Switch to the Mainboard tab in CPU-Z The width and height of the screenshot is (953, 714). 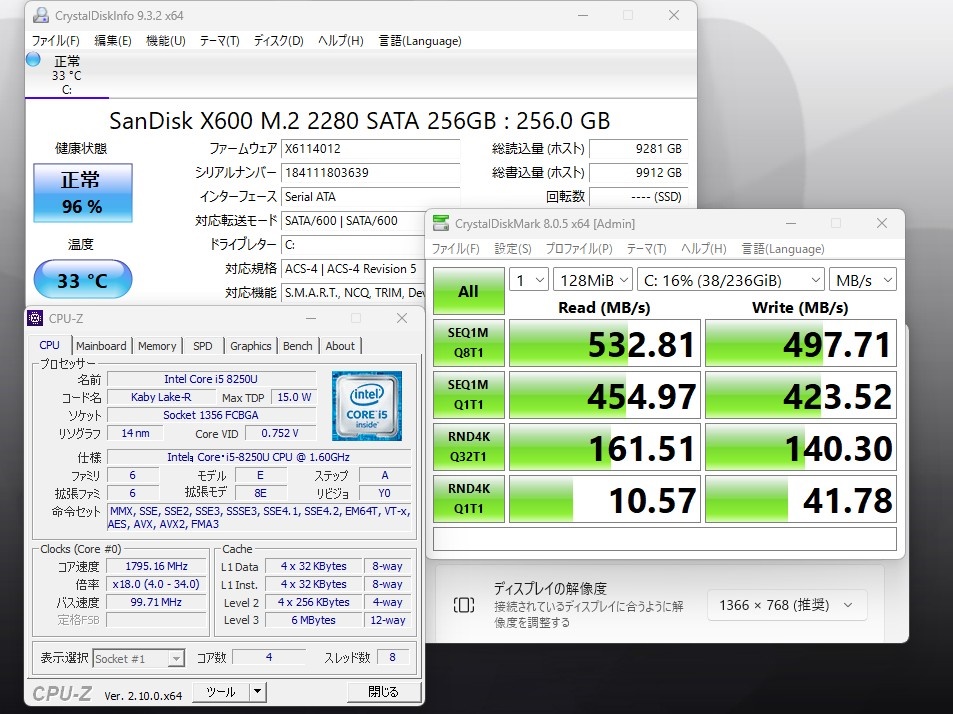pos(101,346)
